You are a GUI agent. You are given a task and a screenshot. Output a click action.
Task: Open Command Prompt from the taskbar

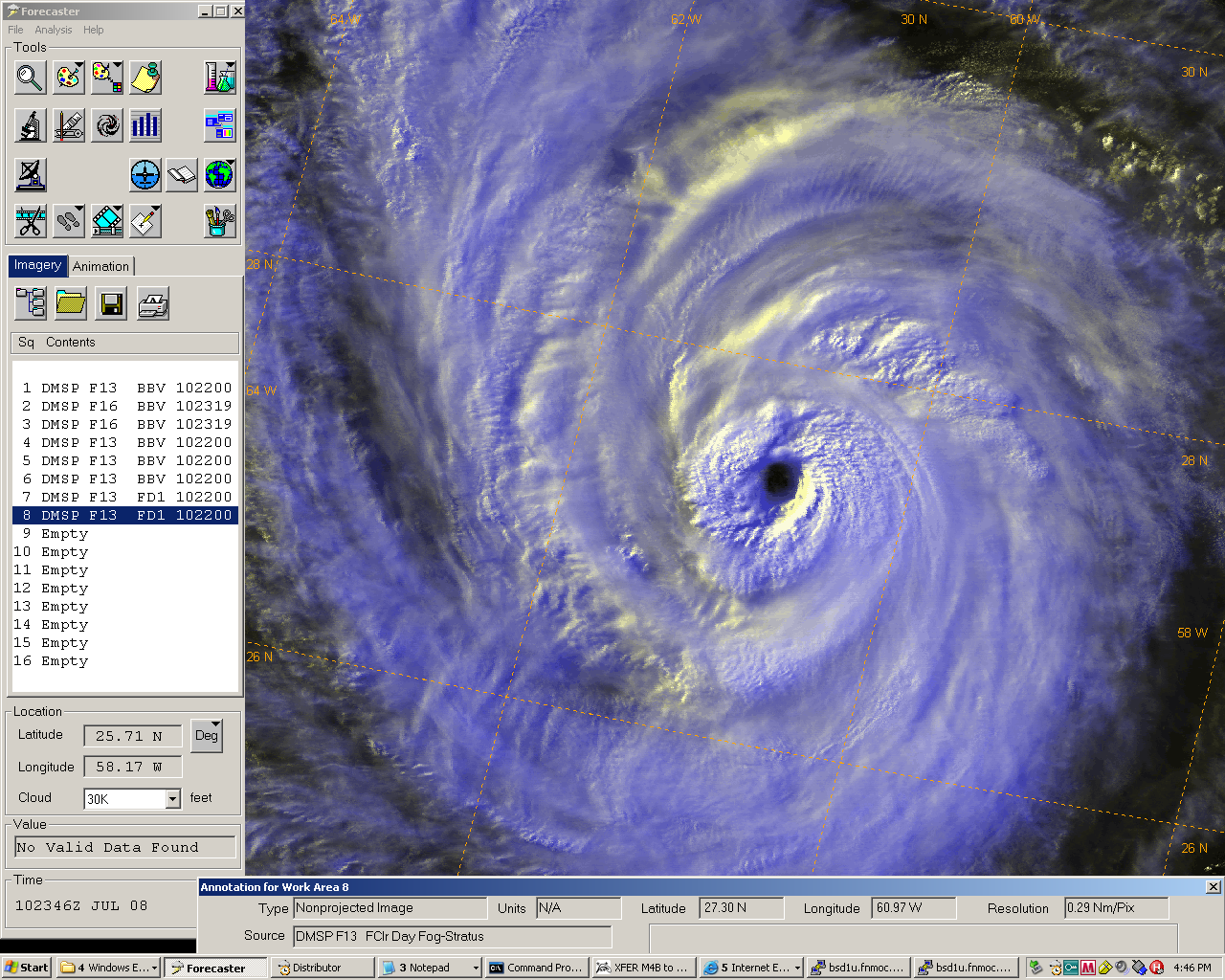[x=536, y=968]
